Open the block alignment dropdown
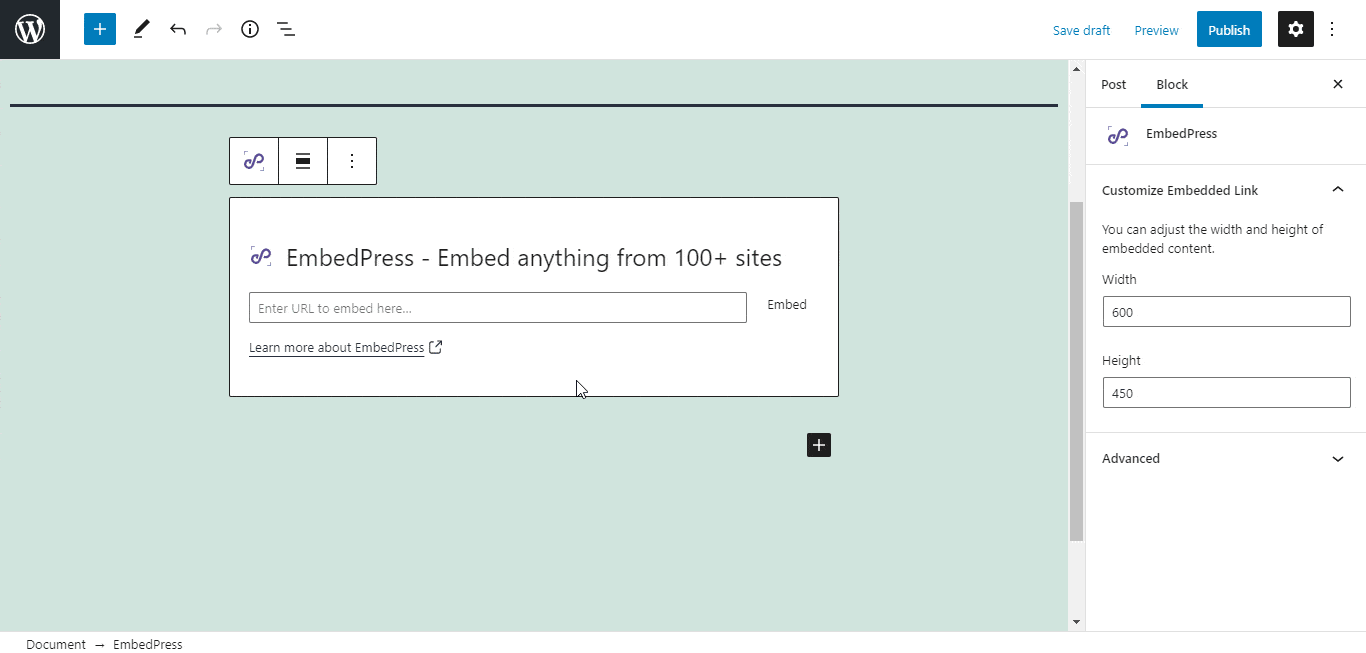 tap(302, 161)
